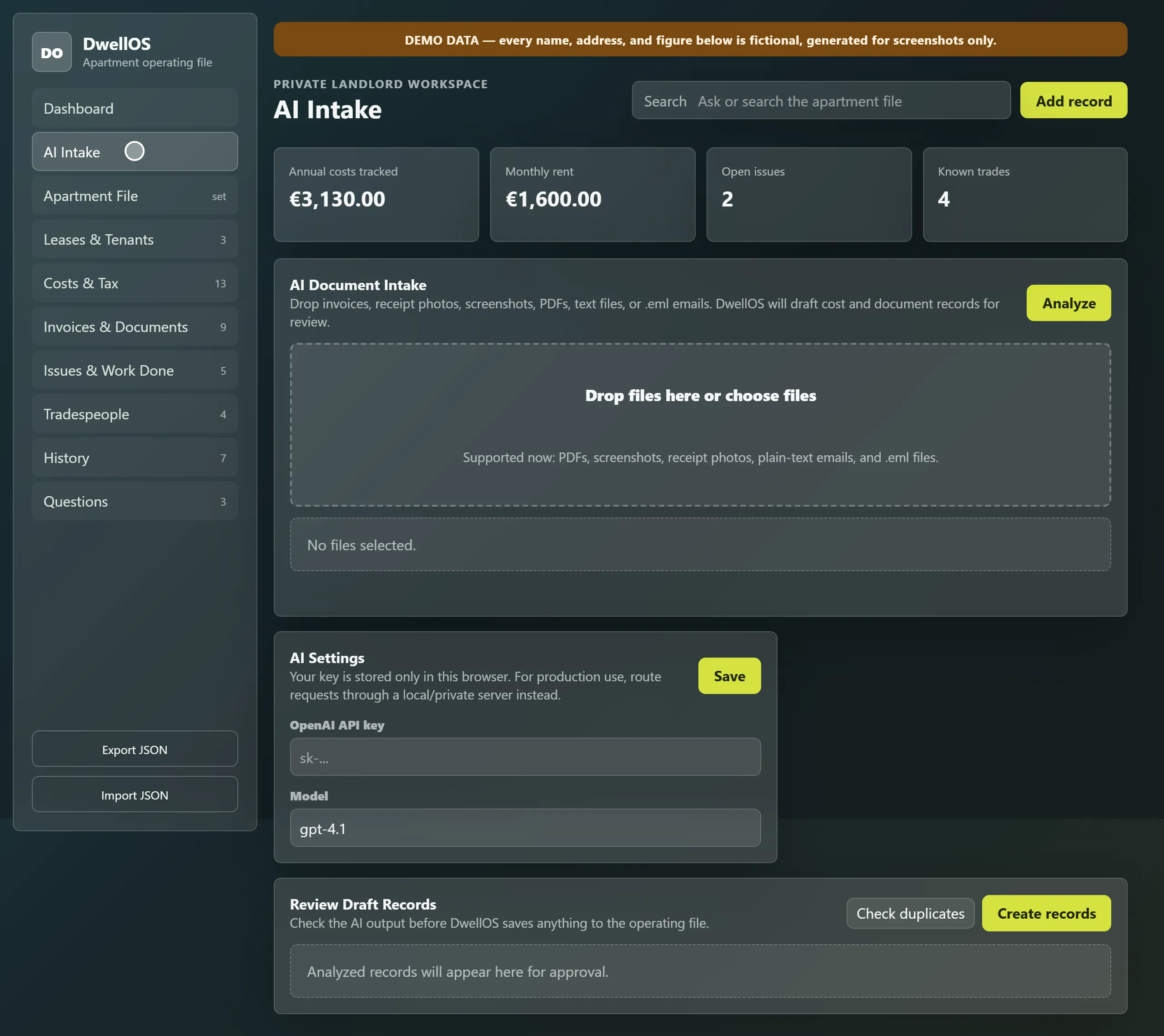Click the 13 count on Costs & Tax
The image size is (1164, 1036).
click(221, 284)
